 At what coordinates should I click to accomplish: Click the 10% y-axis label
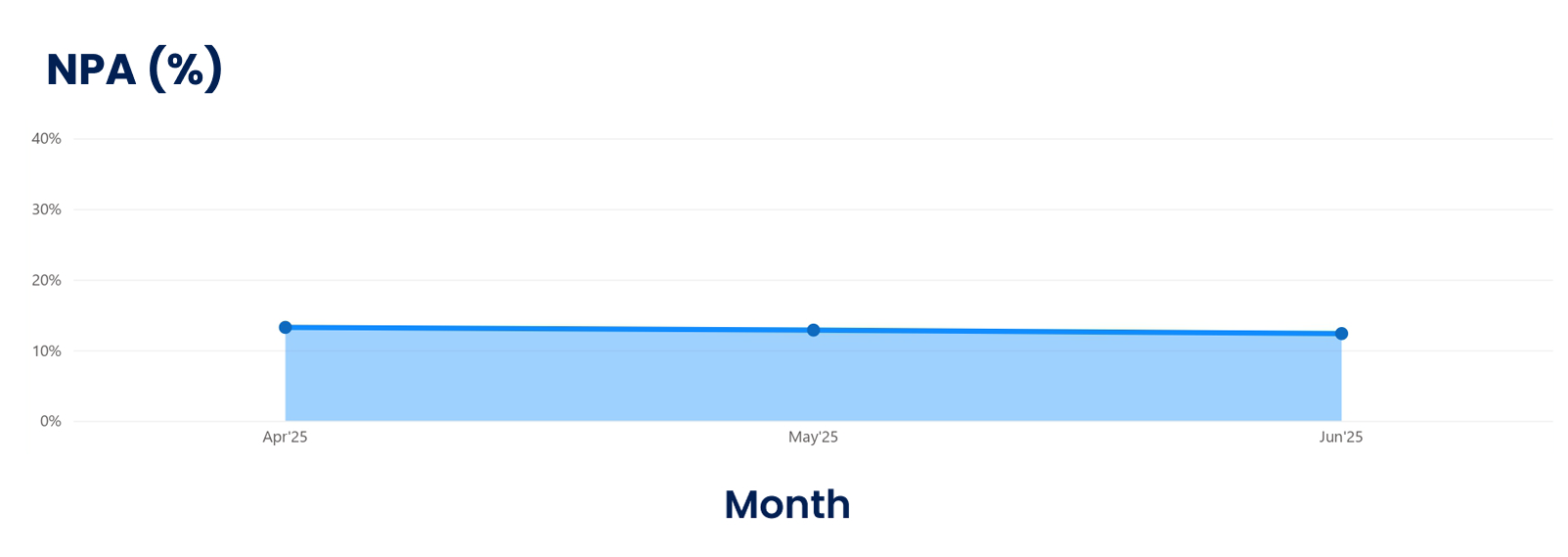(x=46, y=350)
